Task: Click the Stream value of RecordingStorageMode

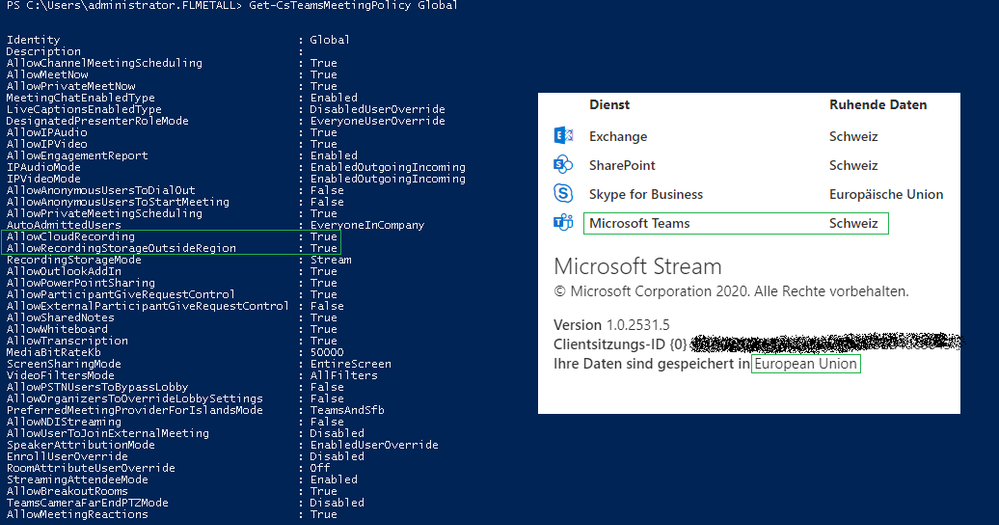Action: (331, 259)
